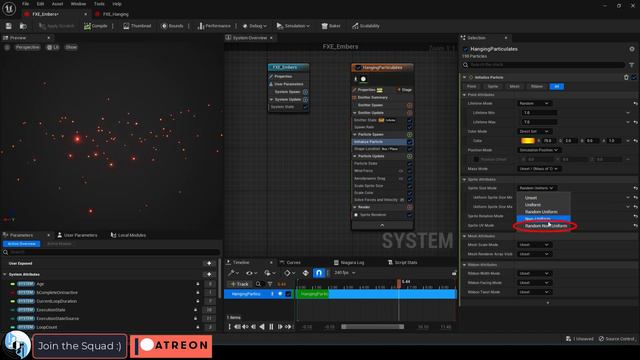Open Selection panel settings gear icon
The width and height of the screenshot is (640, 360).
[x=632, y=49]
